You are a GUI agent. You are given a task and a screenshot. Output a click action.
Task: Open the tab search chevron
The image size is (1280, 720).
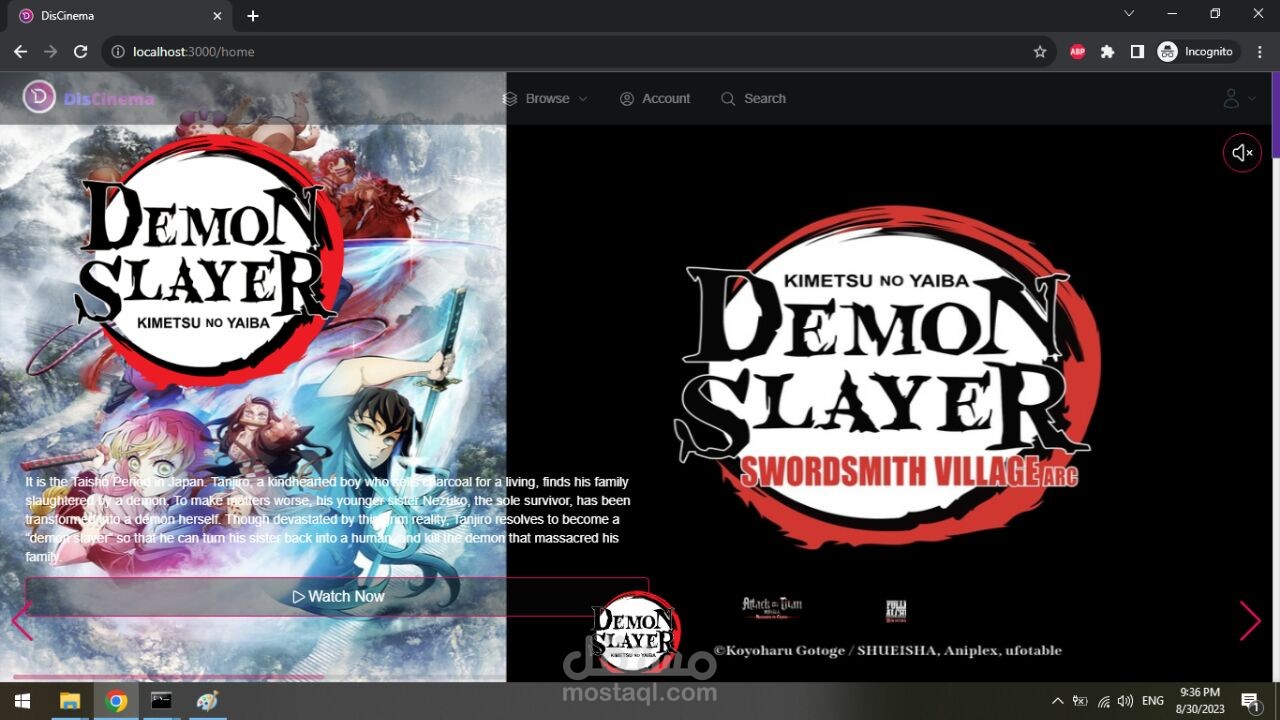pos(1129,14)
